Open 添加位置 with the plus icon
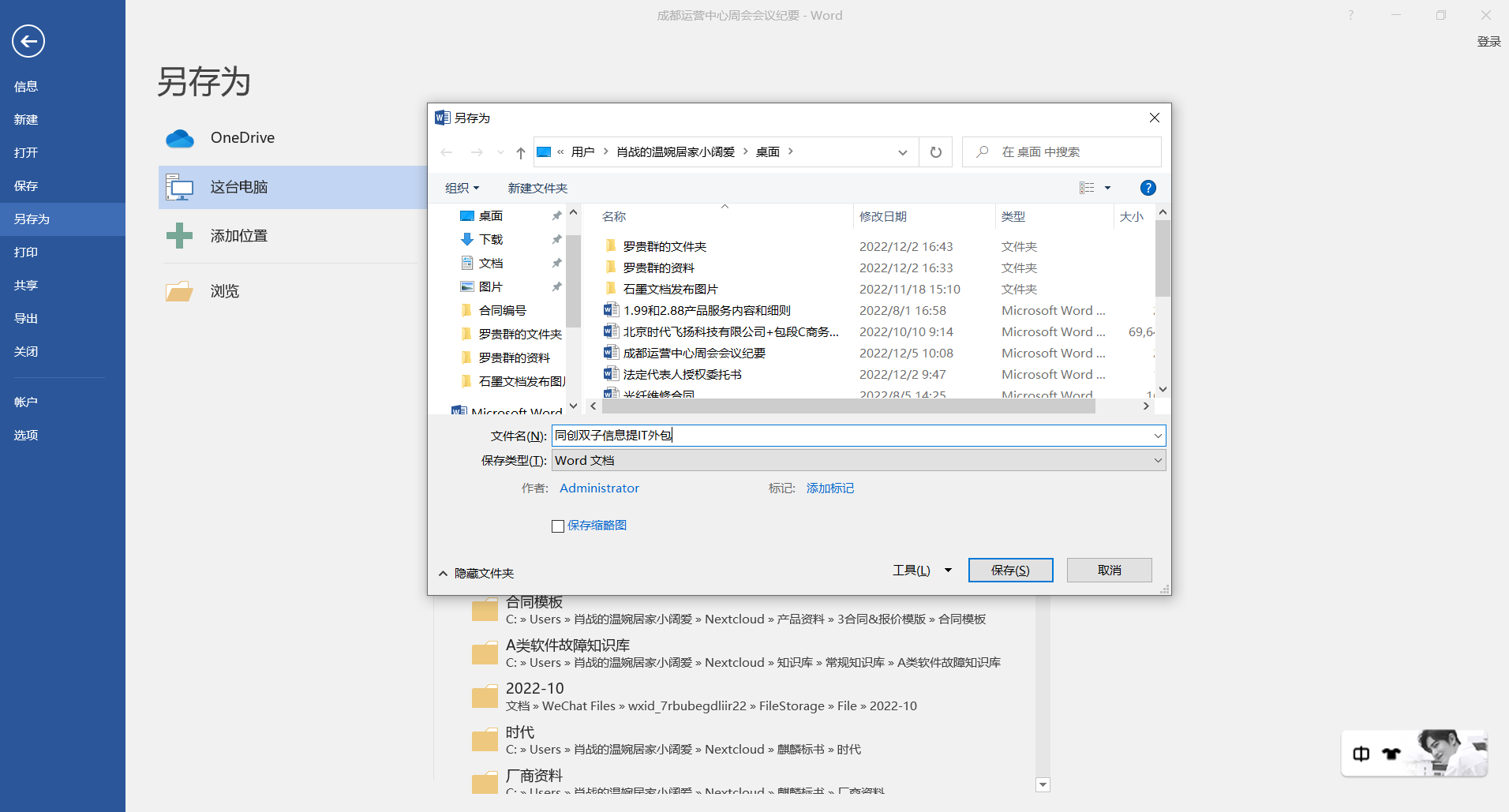 180,235
